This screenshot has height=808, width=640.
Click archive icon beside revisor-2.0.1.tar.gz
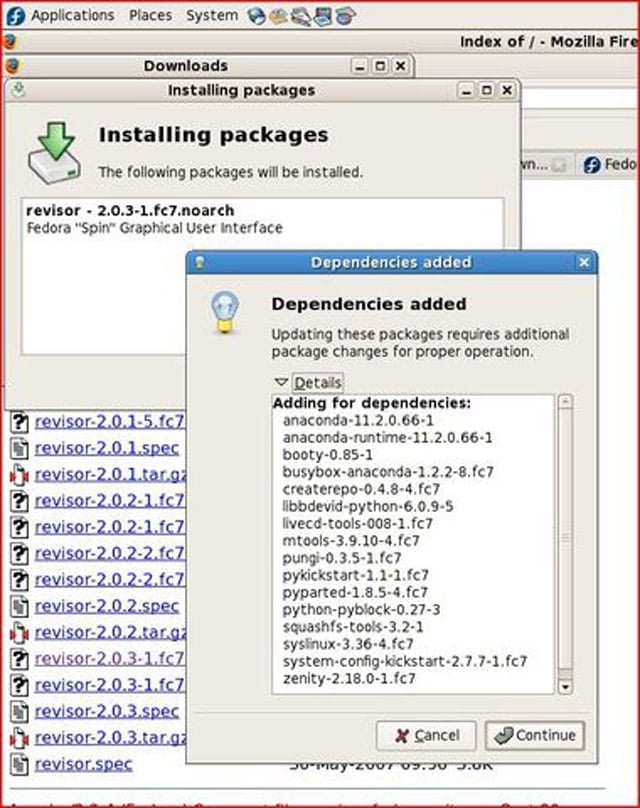tap(19, 475)
